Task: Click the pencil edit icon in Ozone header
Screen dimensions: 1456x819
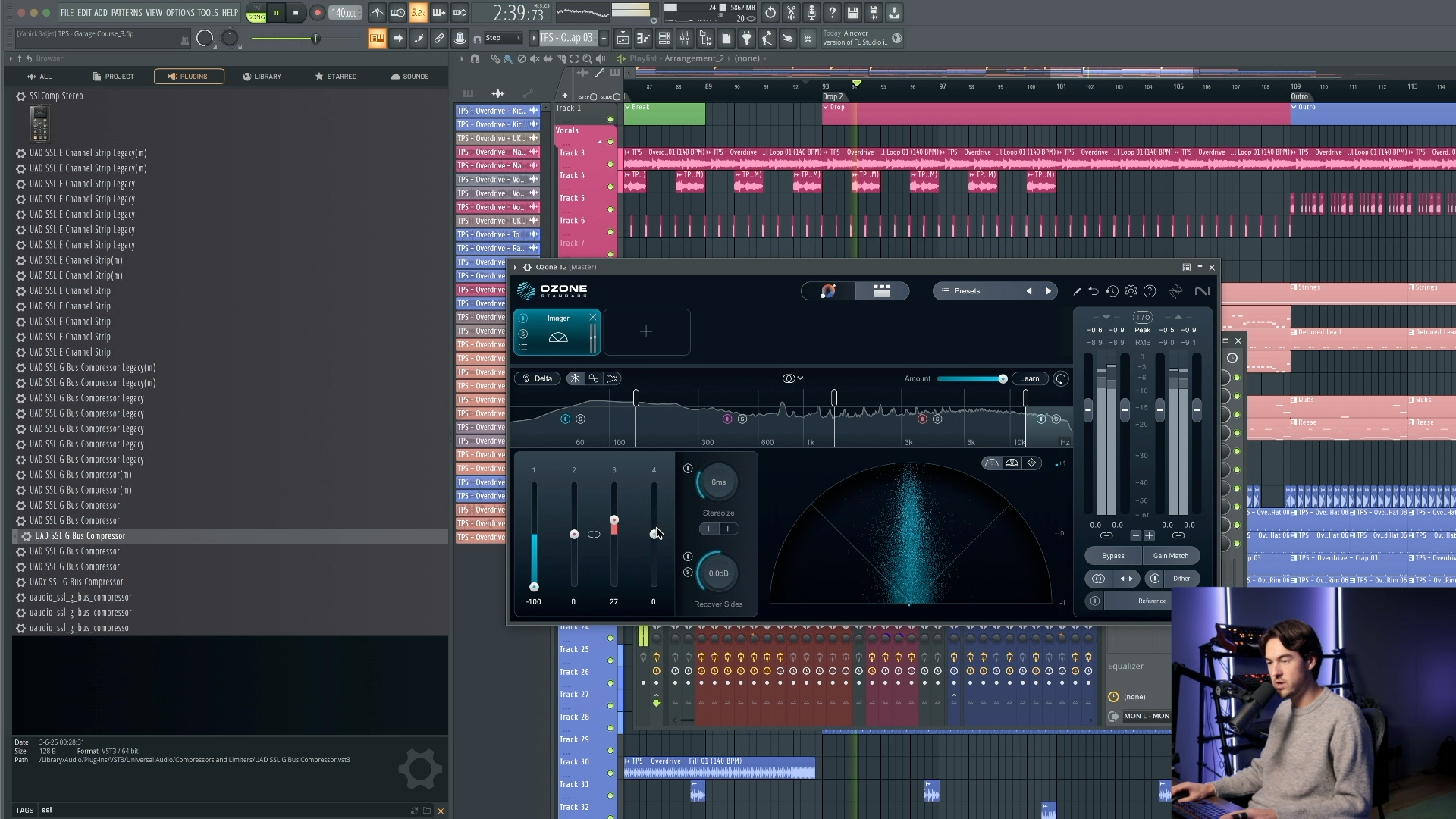Action: [x=1077, y=291]
